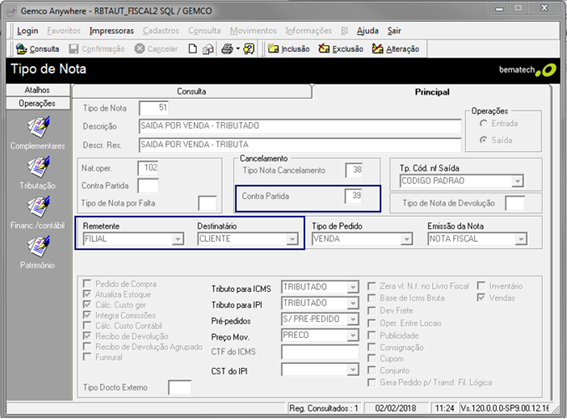This screenshot has width=567, height=419.
Task: Toggle the Atualiza Estoque checkbox
Action: point(87,294)
